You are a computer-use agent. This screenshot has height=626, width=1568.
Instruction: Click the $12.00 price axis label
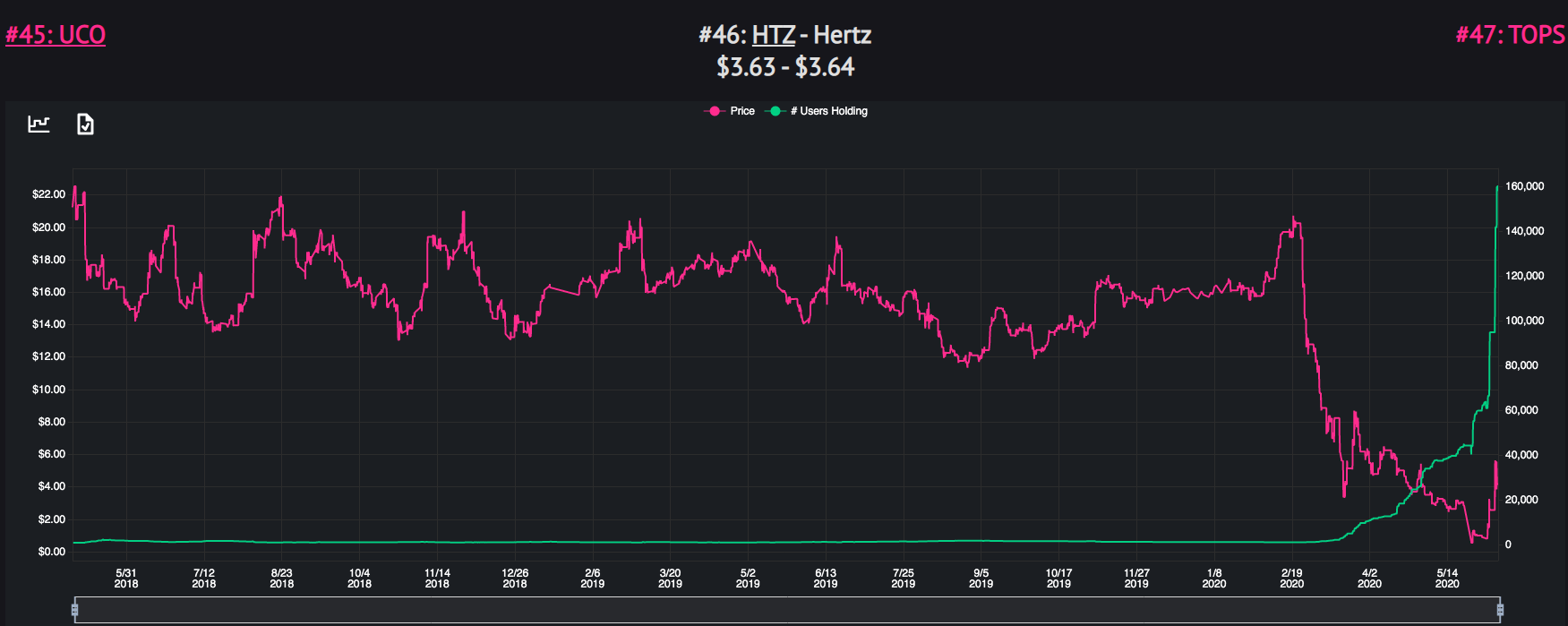point(48,356)
